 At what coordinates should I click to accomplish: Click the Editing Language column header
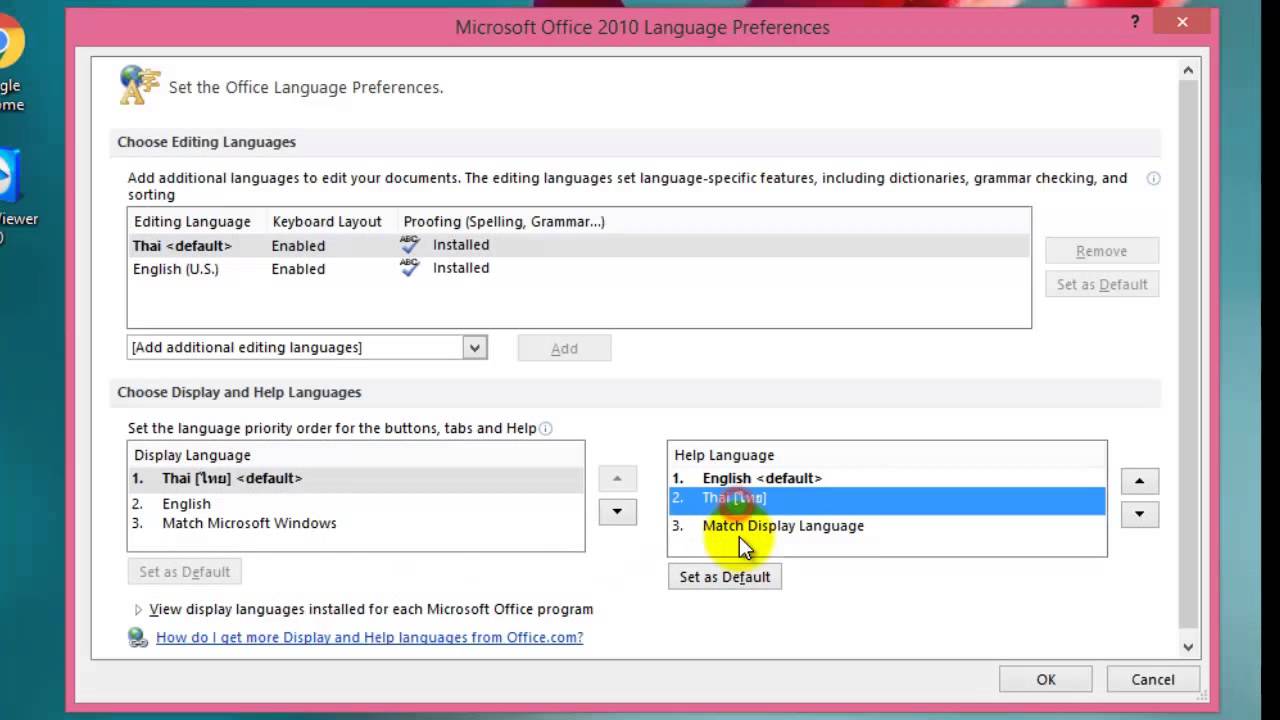click(x=192, y=222)
